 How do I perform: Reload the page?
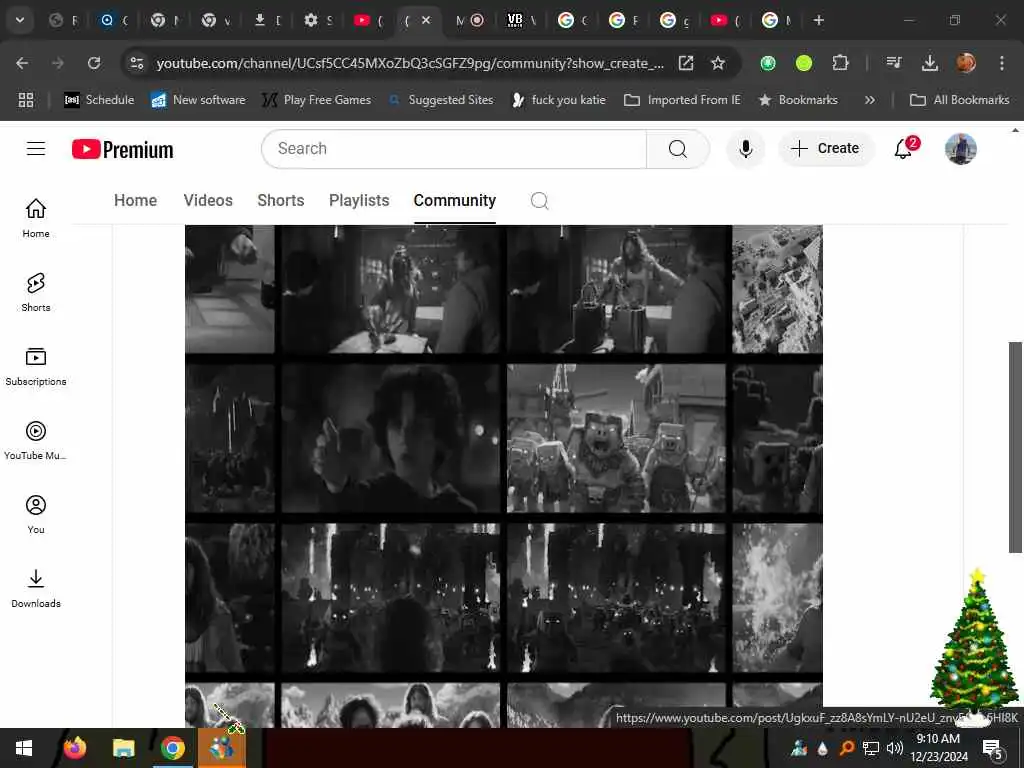(94, 63)
